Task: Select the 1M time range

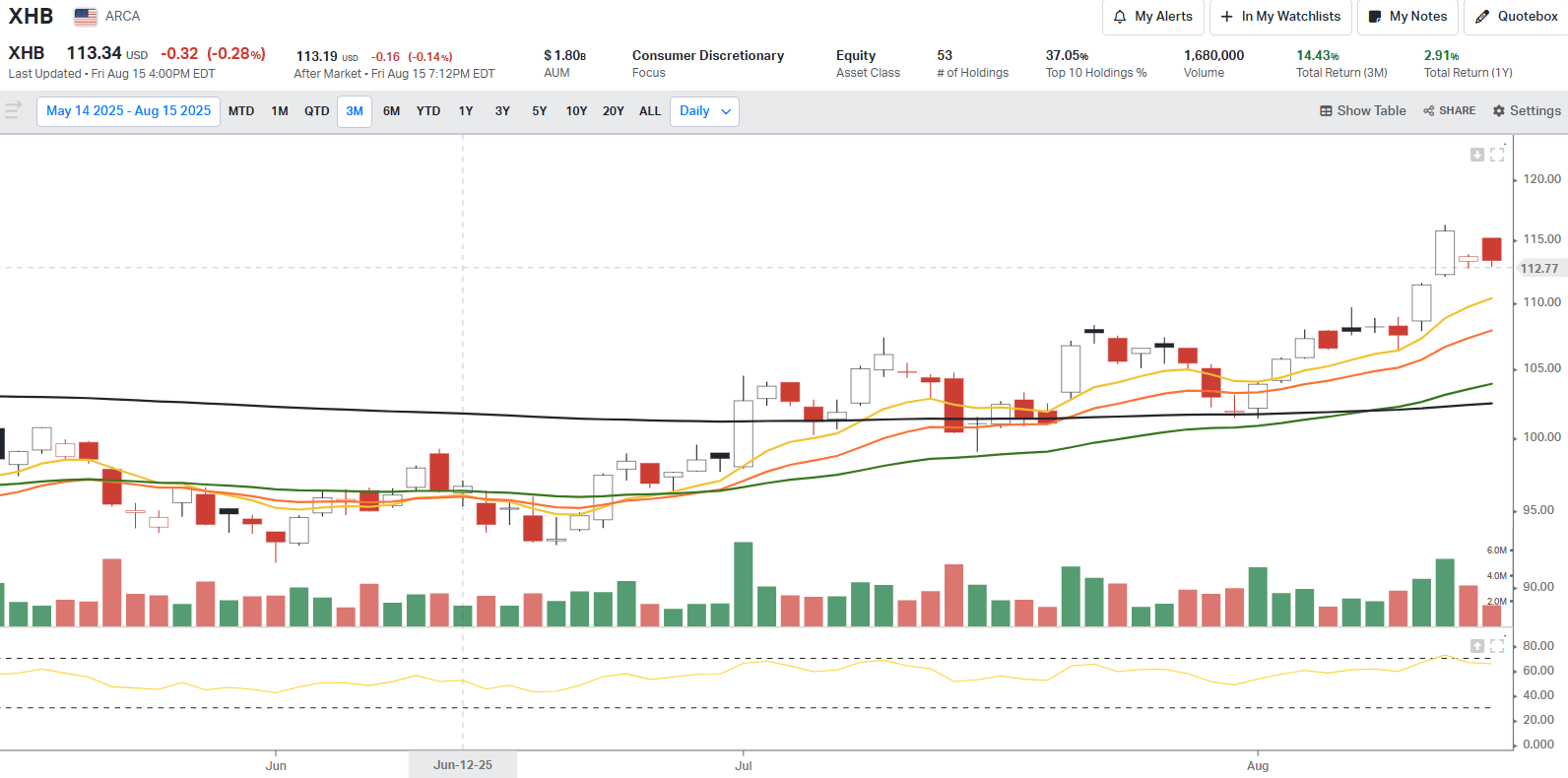Action: coord(280,111)
